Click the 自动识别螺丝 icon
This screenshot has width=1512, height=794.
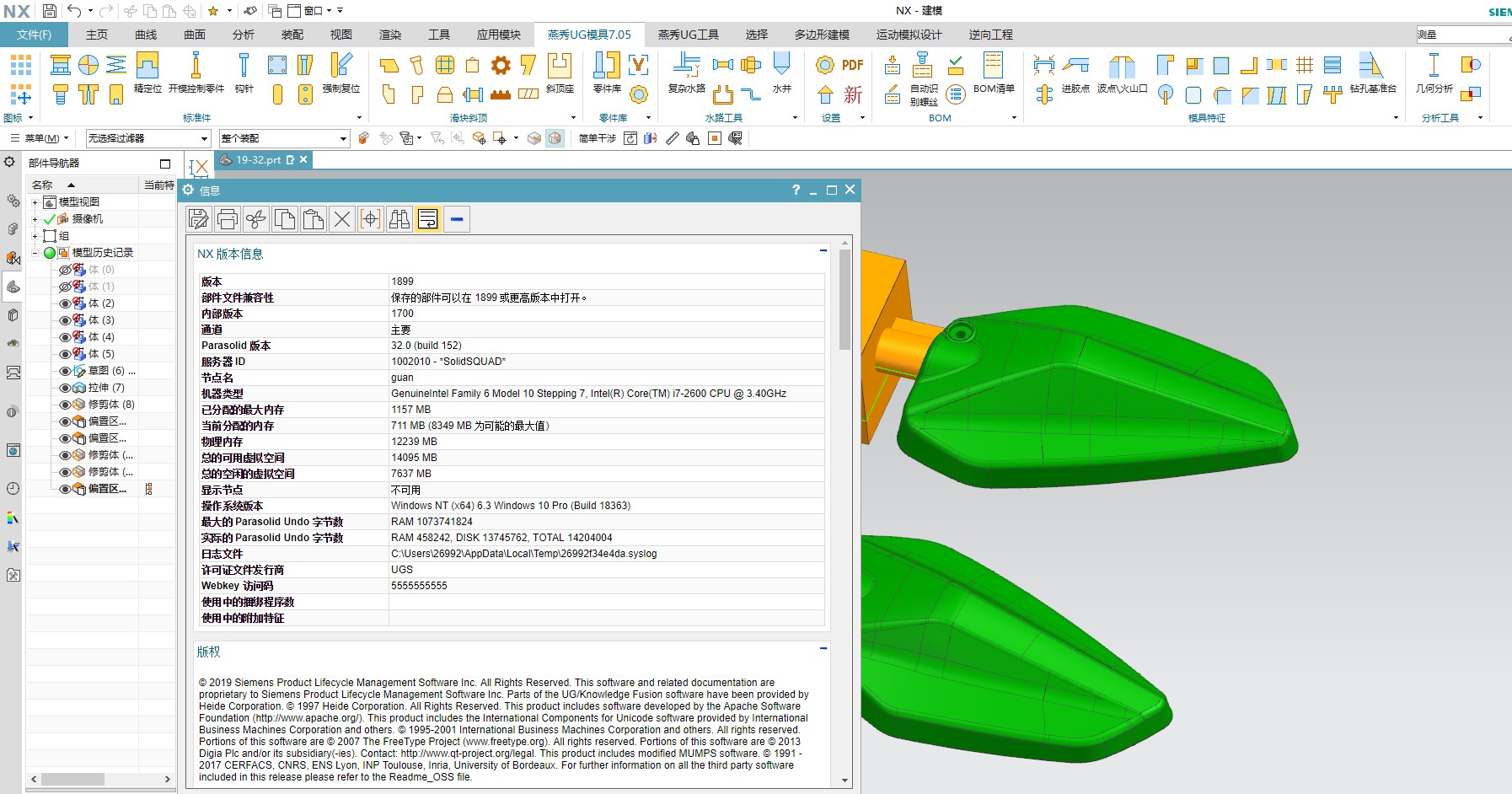[923, 66]
